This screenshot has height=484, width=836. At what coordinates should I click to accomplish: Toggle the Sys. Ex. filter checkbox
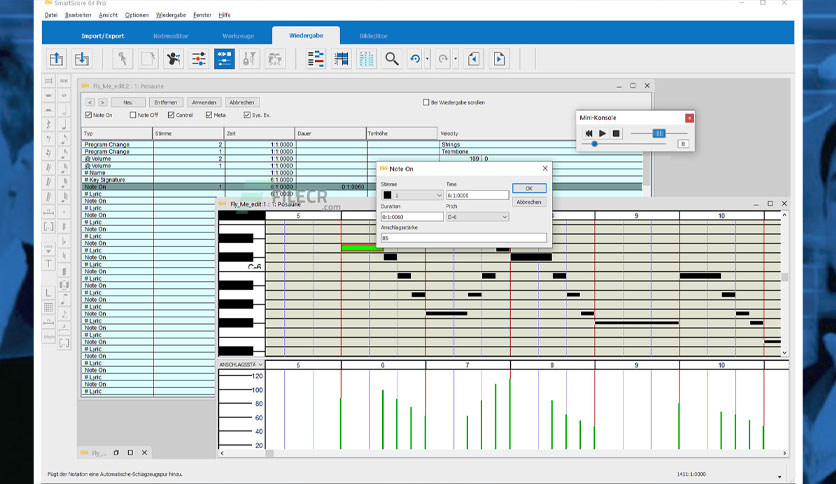tap(247, 115)
